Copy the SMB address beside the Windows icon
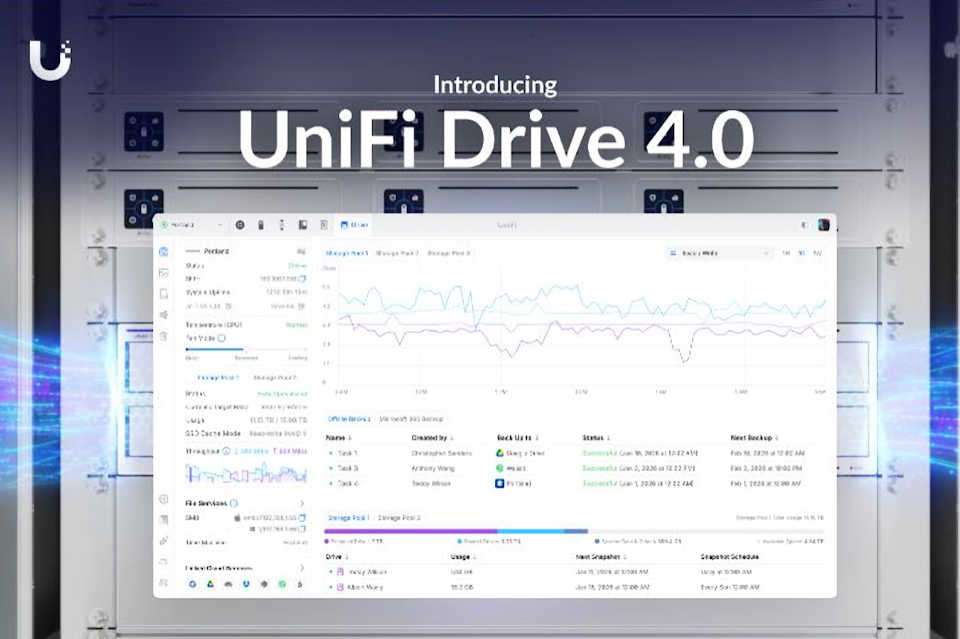The image size is (960, 639). point(302,529)
